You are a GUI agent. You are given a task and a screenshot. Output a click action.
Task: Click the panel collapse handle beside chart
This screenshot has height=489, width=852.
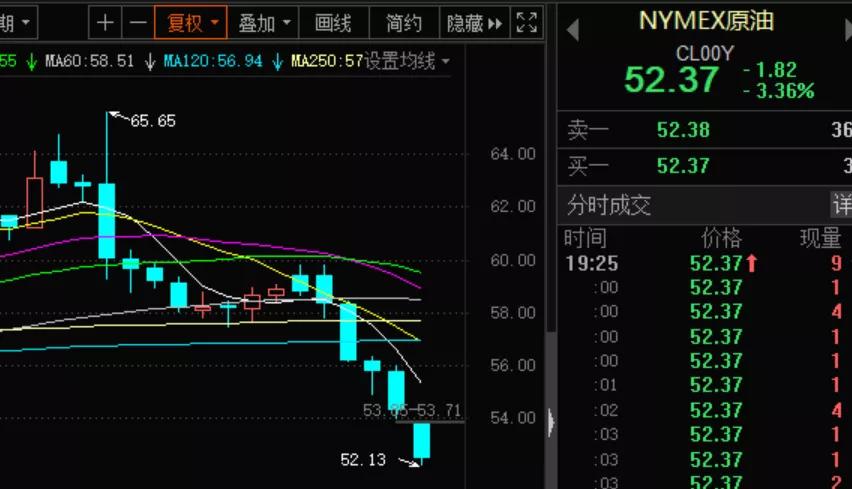551,422
